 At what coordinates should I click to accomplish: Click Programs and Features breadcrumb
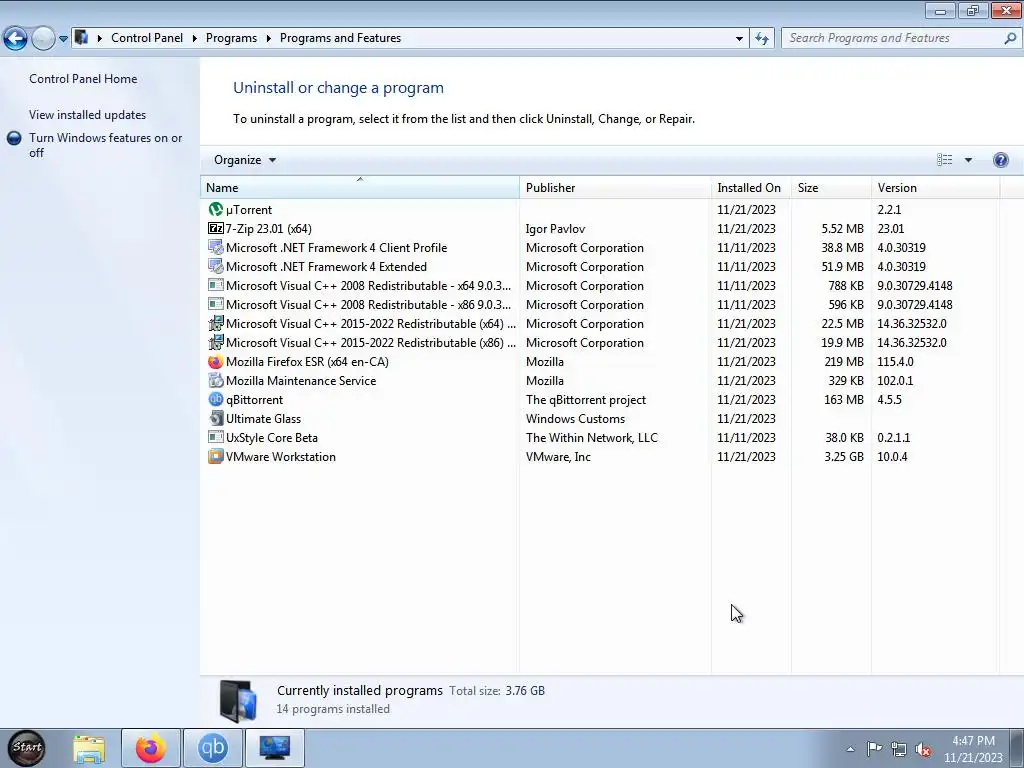(x=340, y=38)
